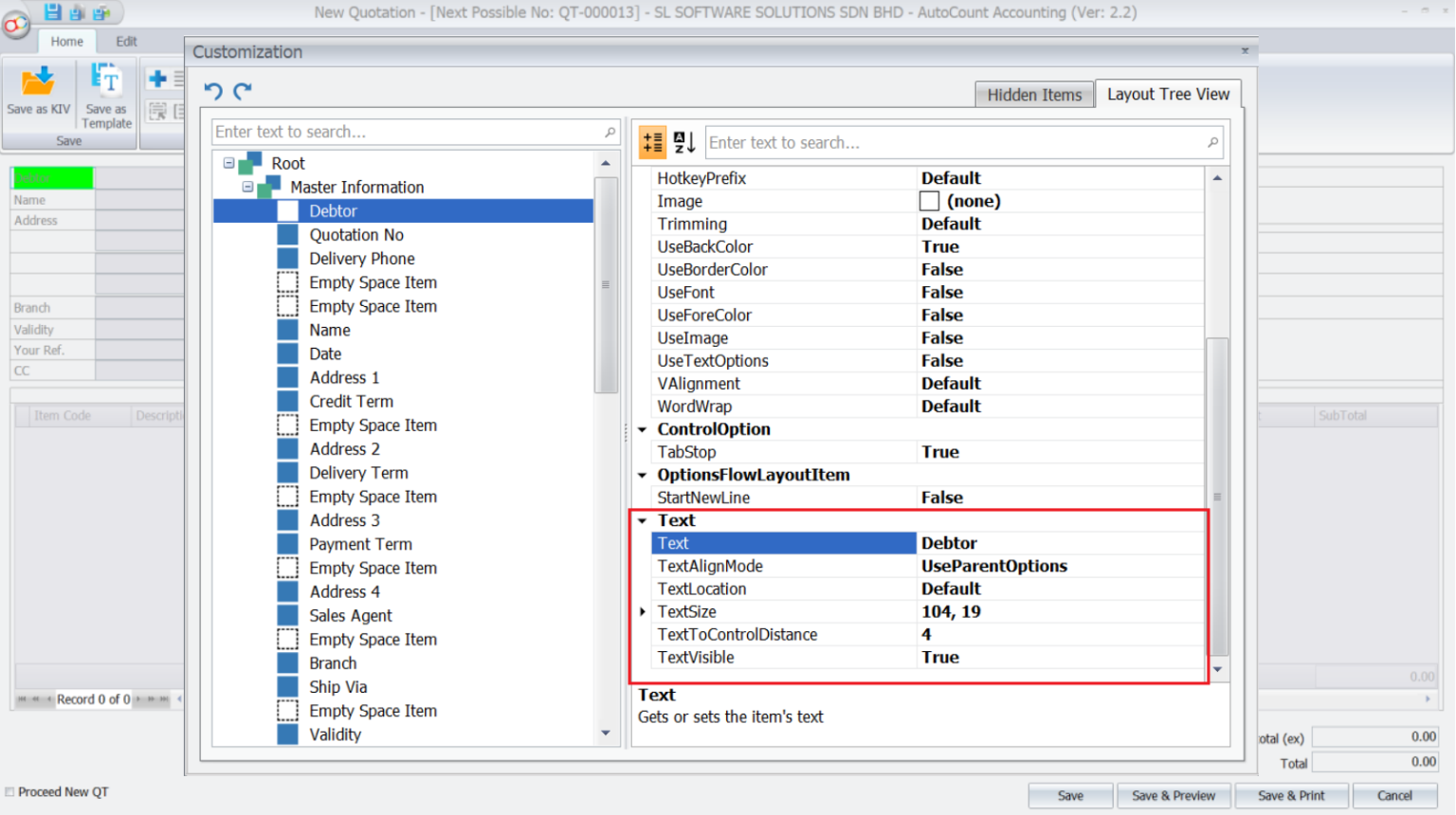
Task: Select the Payment Term tree item
Action: 360,544
